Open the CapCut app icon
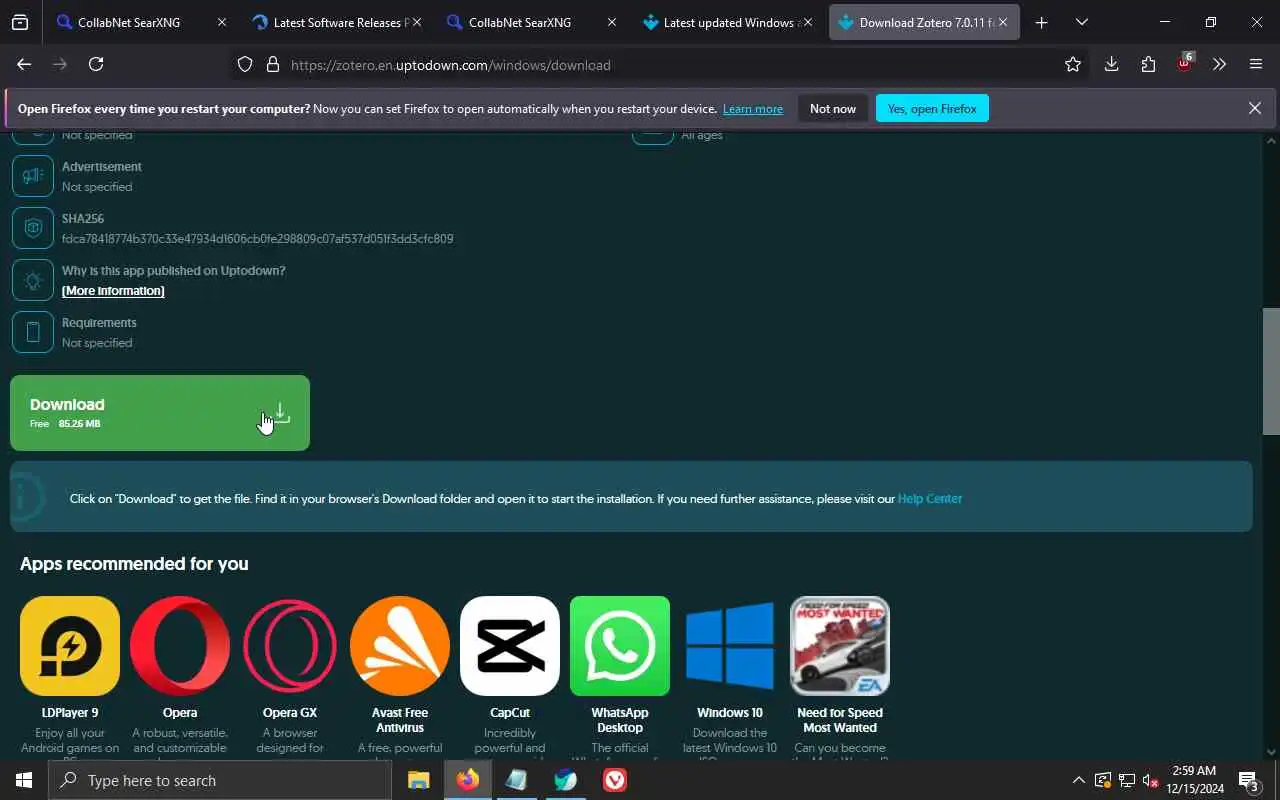 coord(510,646)
